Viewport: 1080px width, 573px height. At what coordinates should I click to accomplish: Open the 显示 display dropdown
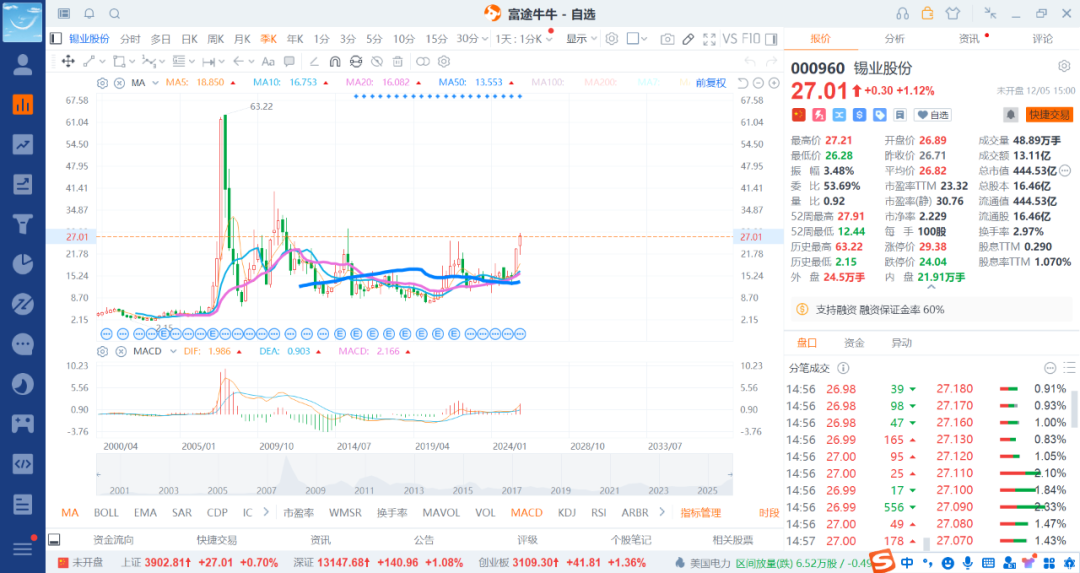[x=581, y=39]
